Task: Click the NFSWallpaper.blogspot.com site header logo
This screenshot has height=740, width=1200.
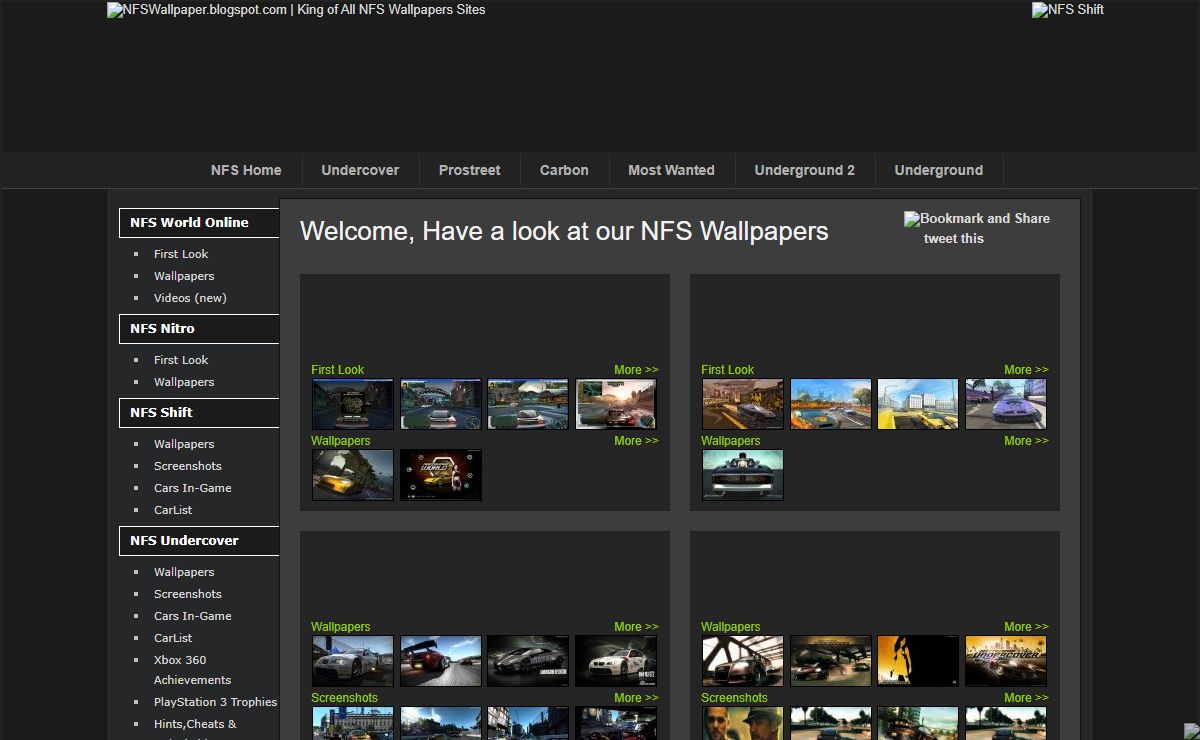Action: tap(296, 10)
